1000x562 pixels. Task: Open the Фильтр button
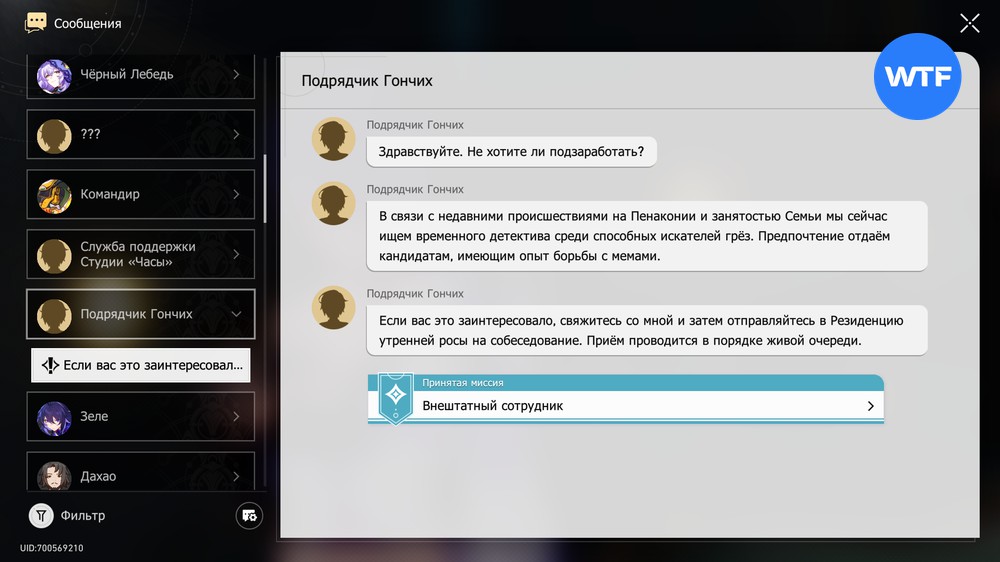click(82, 516)
